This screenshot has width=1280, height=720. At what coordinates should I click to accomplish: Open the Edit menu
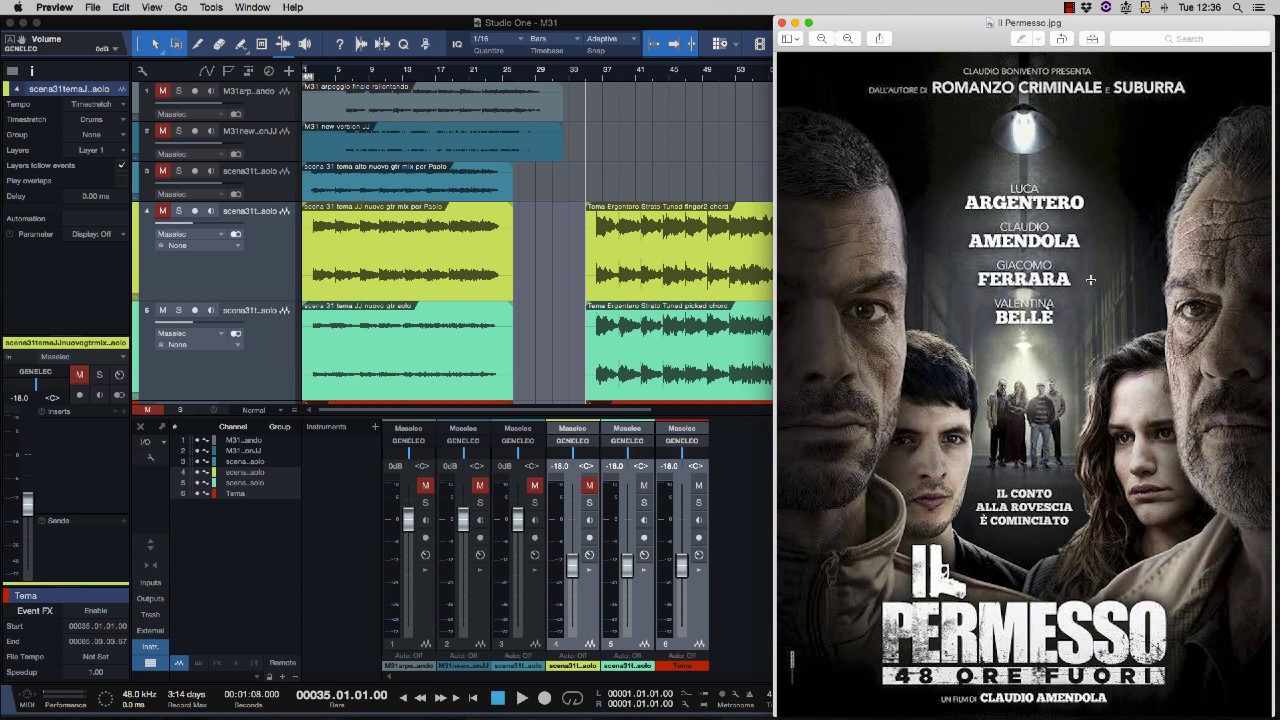pyautogui.click(x=121, y=7)
